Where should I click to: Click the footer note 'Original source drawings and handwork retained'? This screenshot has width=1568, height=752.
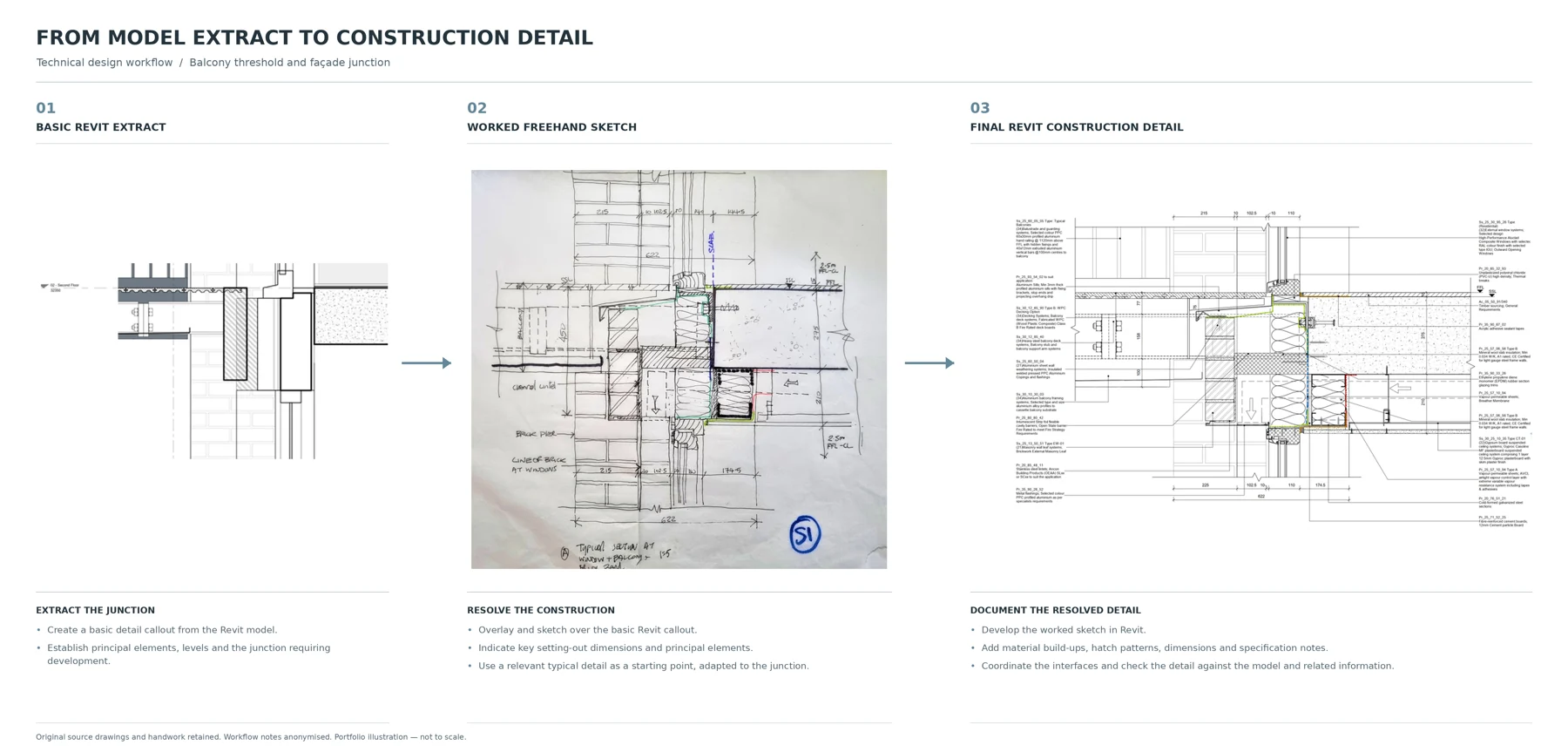coord(251,737)
